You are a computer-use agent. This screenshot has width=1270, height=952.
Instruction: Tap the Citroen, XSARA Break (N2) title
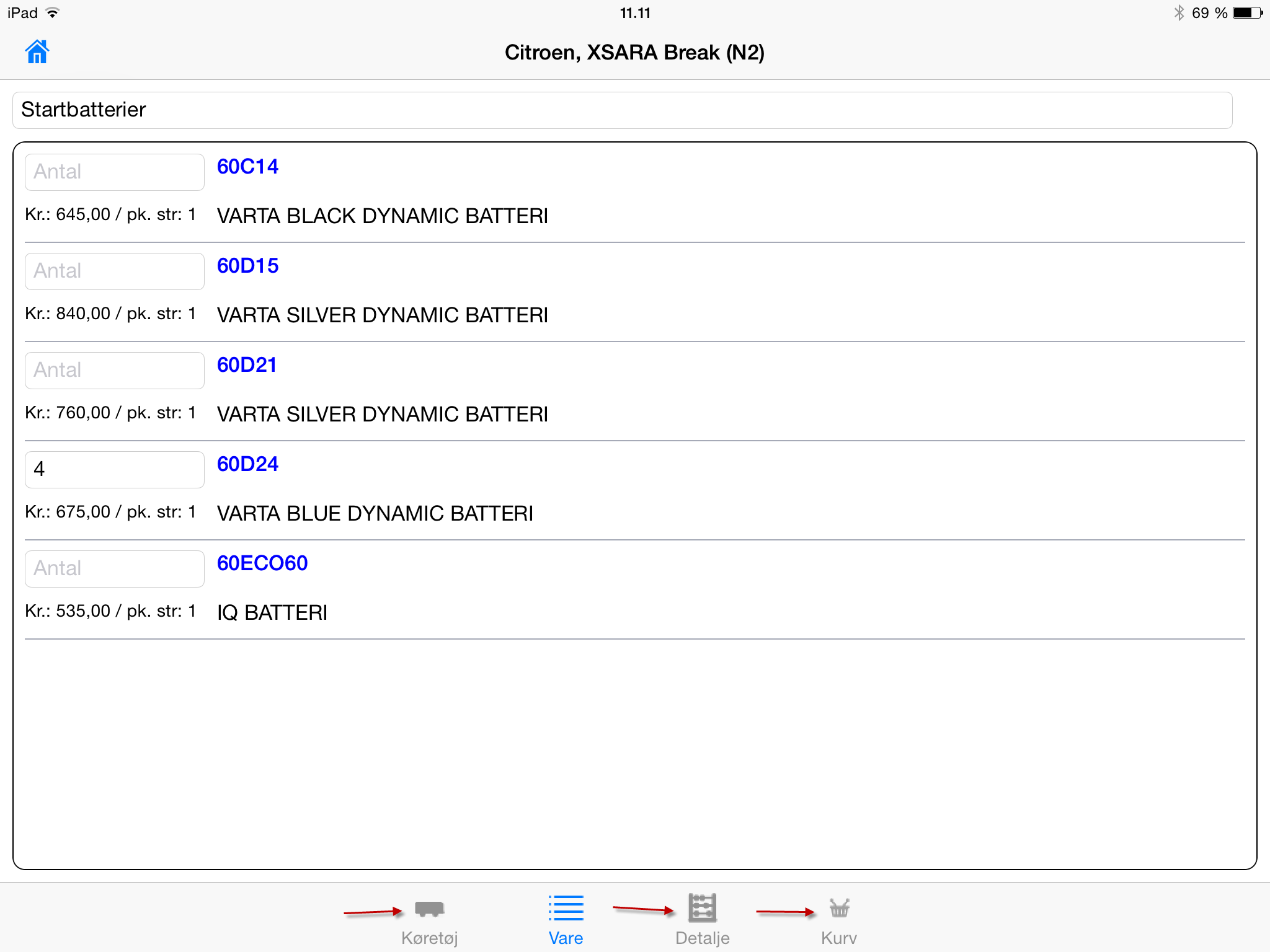point(634,53)
